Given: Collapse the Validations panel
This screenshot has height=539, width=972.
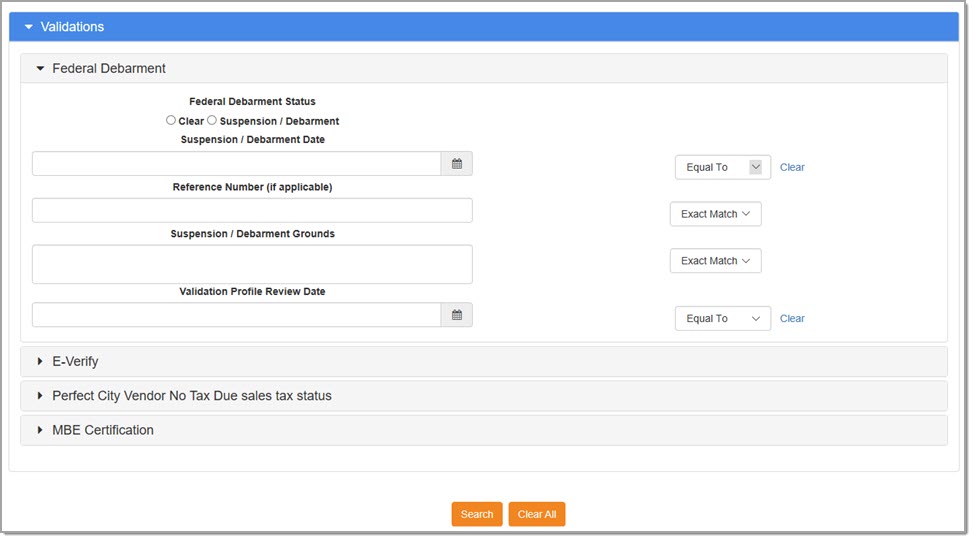Looking at the screenshot, I should 484,27.
